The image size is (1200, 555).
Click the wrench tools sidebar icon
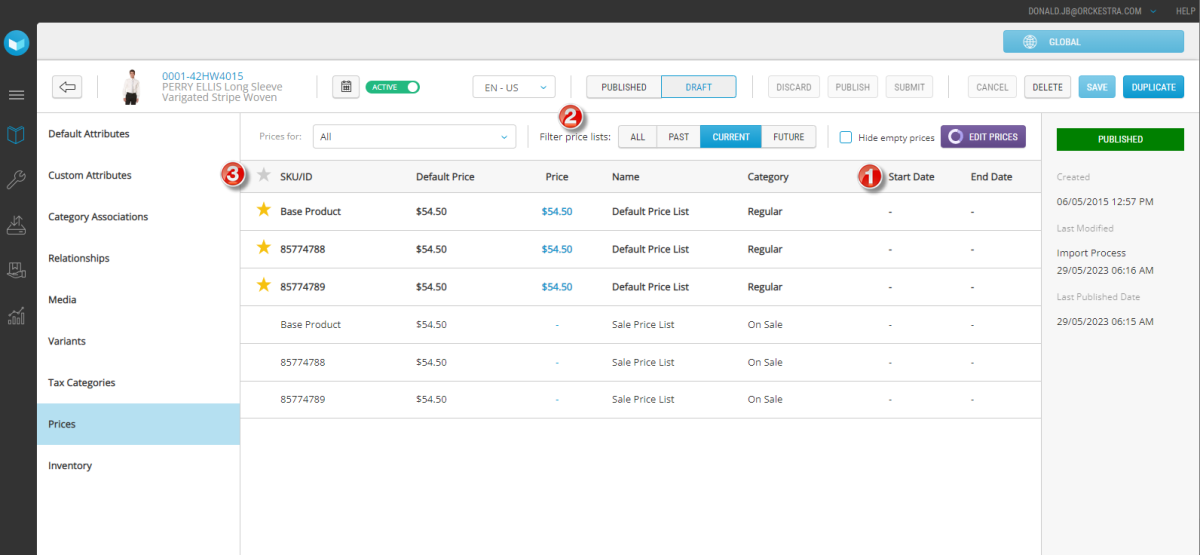tap(17, 180)
